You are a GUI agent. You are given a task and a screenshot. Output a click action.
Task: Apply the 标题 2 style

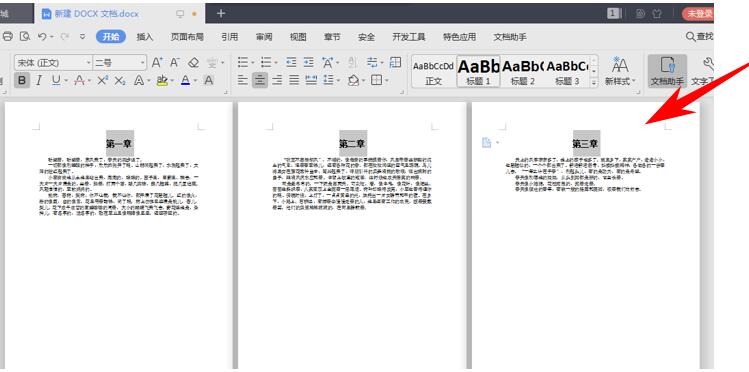pyautogui.click(x=523, y=71)
